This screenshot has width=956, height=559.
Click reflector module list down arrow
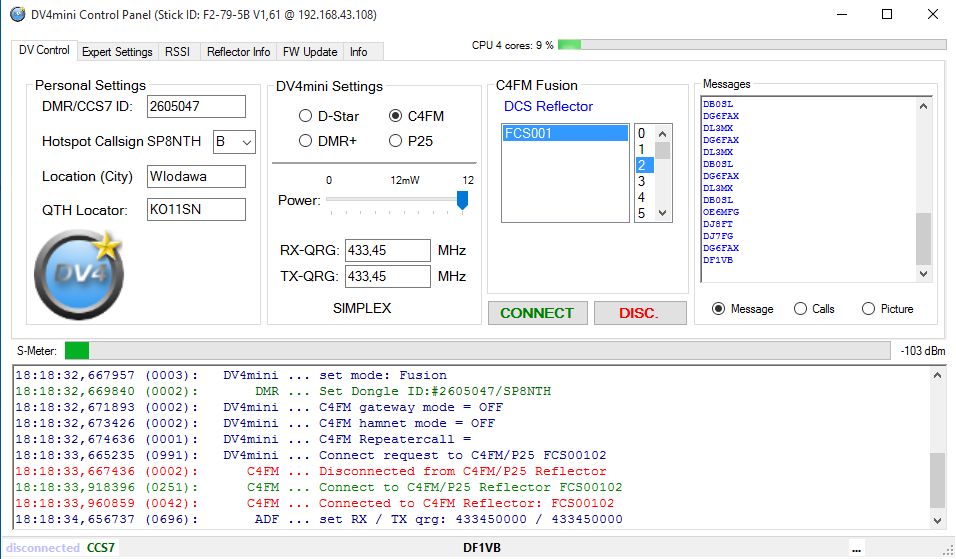(x=663, y=213)
